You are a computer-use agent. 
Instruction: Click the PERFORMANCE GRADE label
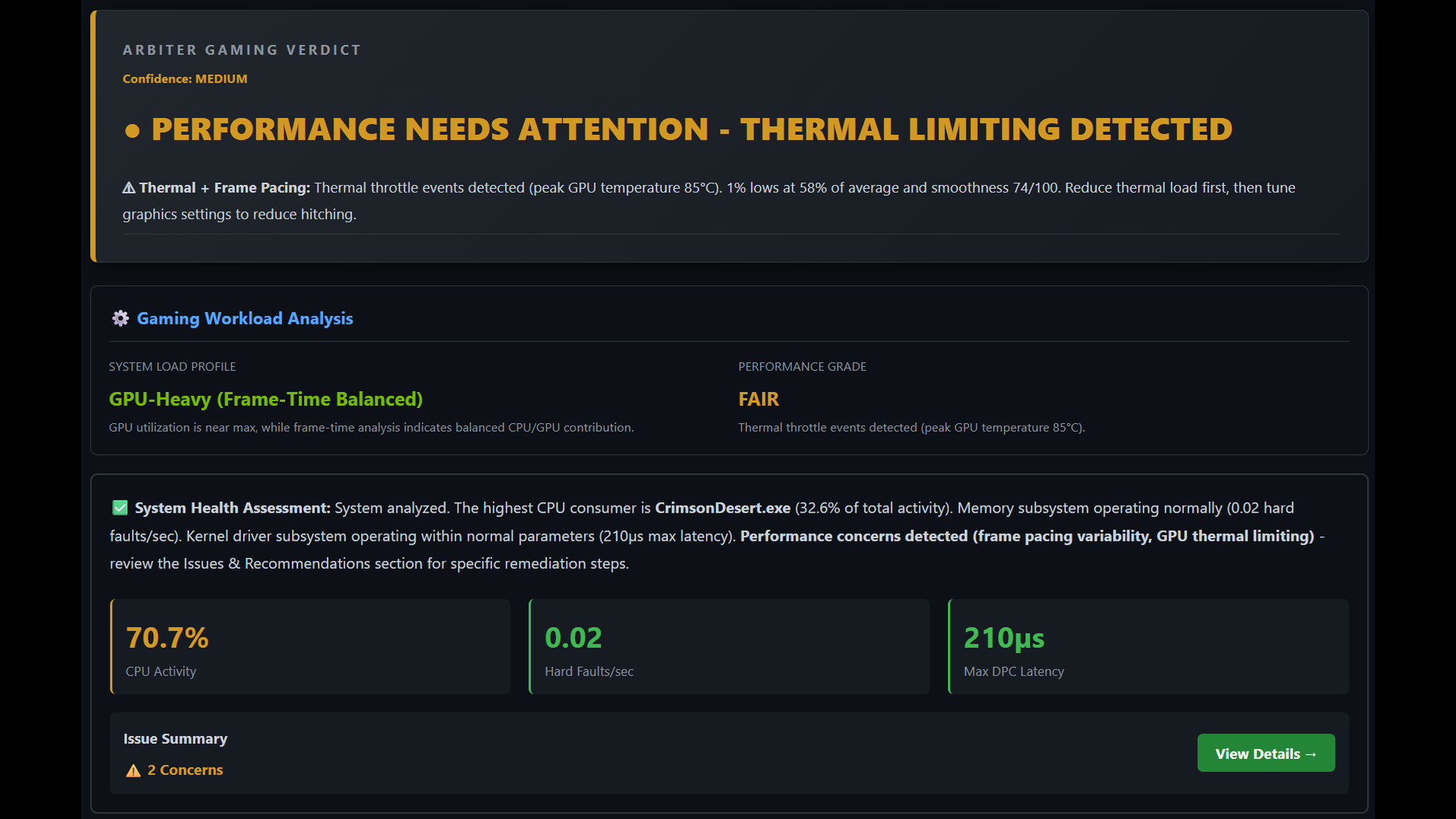pos(802,366)
